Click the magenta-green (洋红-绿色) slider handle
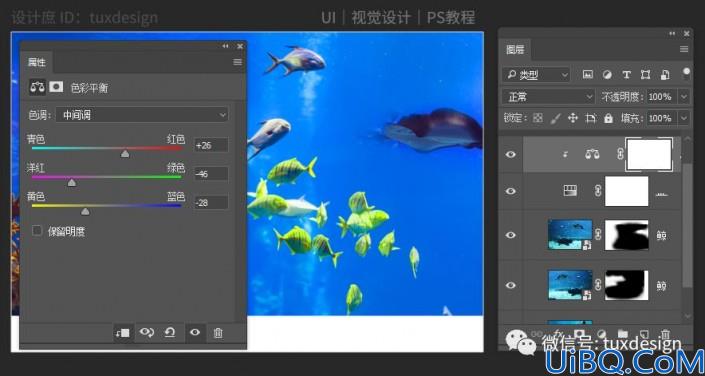The width and height of the screenshot is (705, 376). click(71, 183)
